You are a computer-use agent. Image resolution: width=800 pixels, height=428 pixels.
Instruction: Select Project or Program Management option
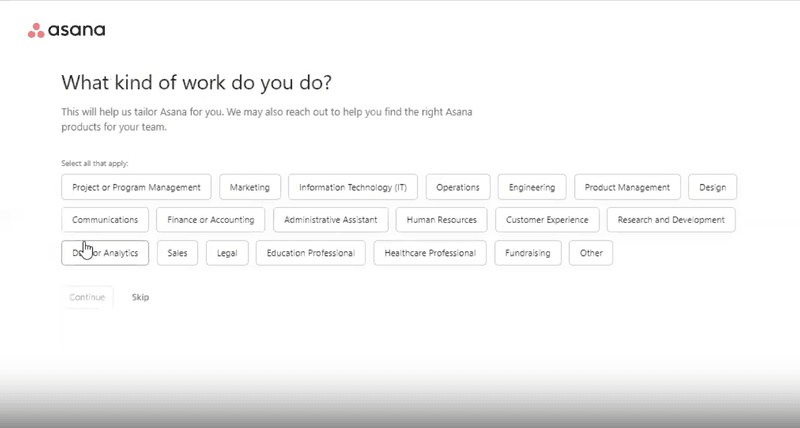(x=136, y=187)
